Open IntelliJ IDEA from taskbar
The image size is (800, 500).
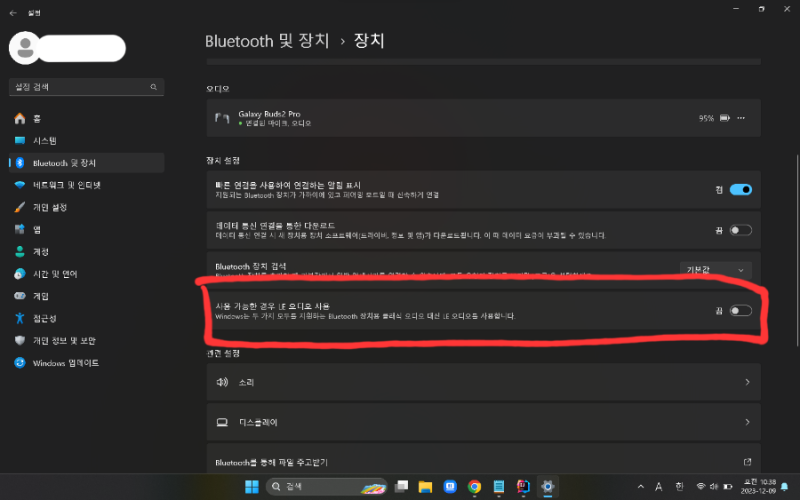click(x=523, y=487)
